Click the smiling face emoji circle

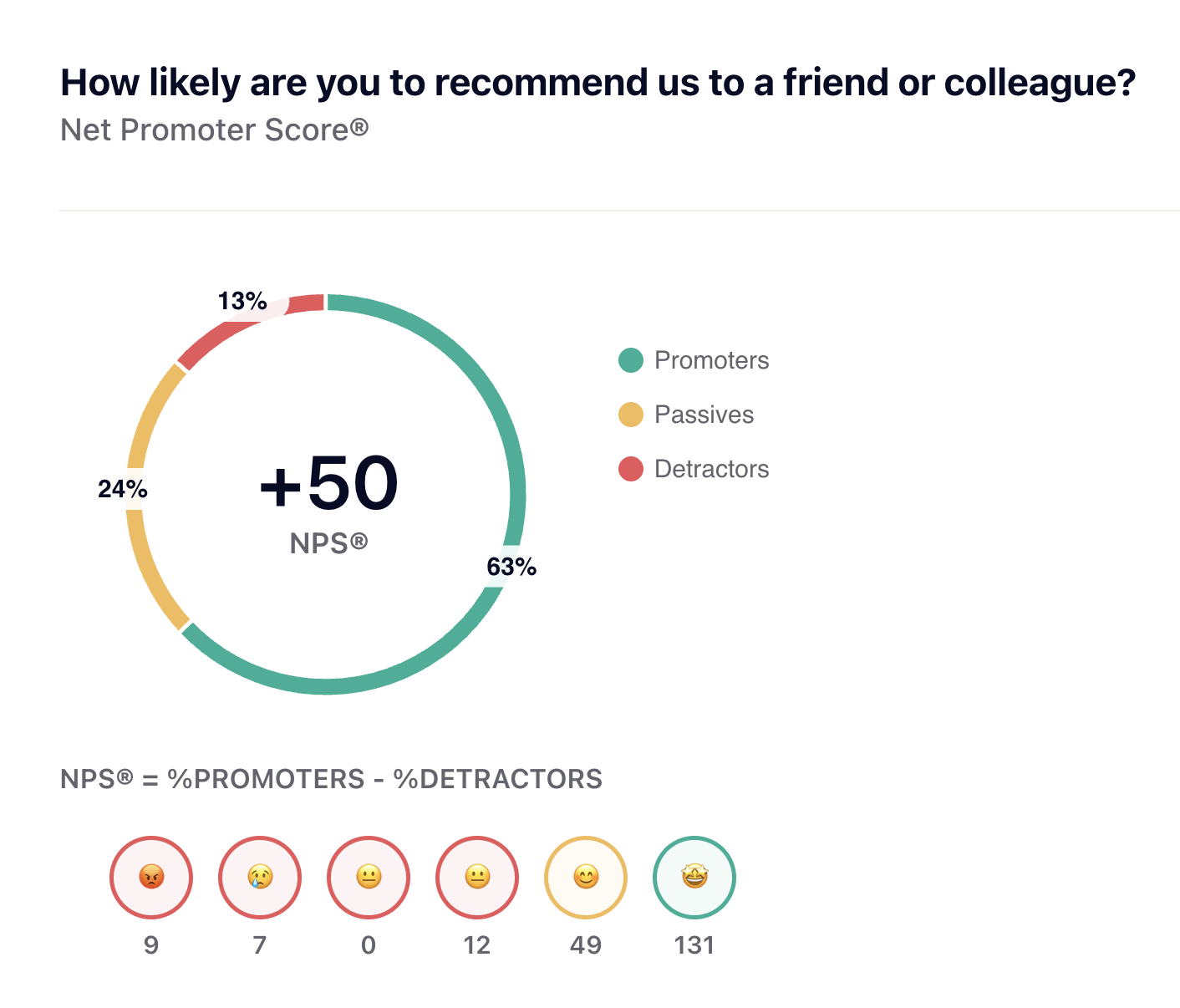586,878
